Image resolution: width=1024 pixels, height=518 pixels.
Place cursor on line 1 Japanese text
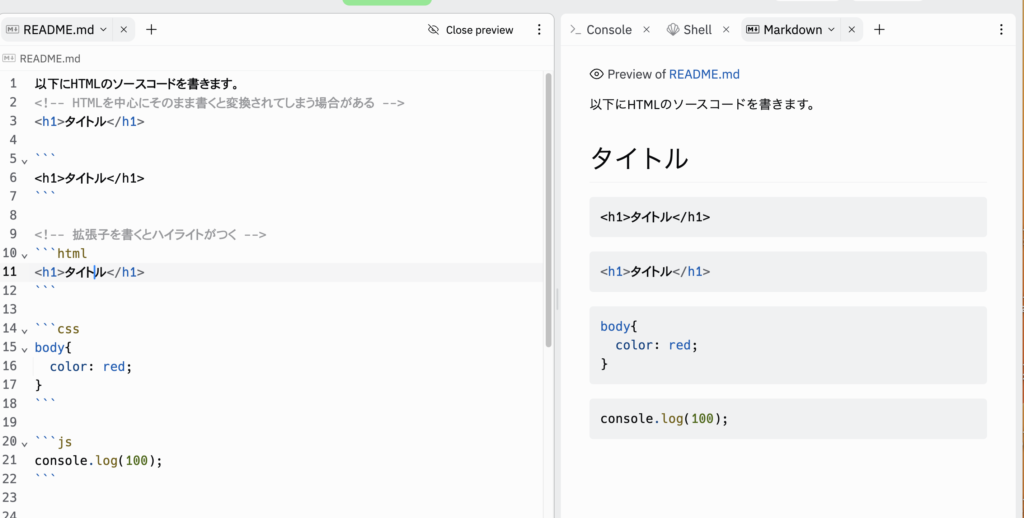pyautogui.click(x=137, y=84)
